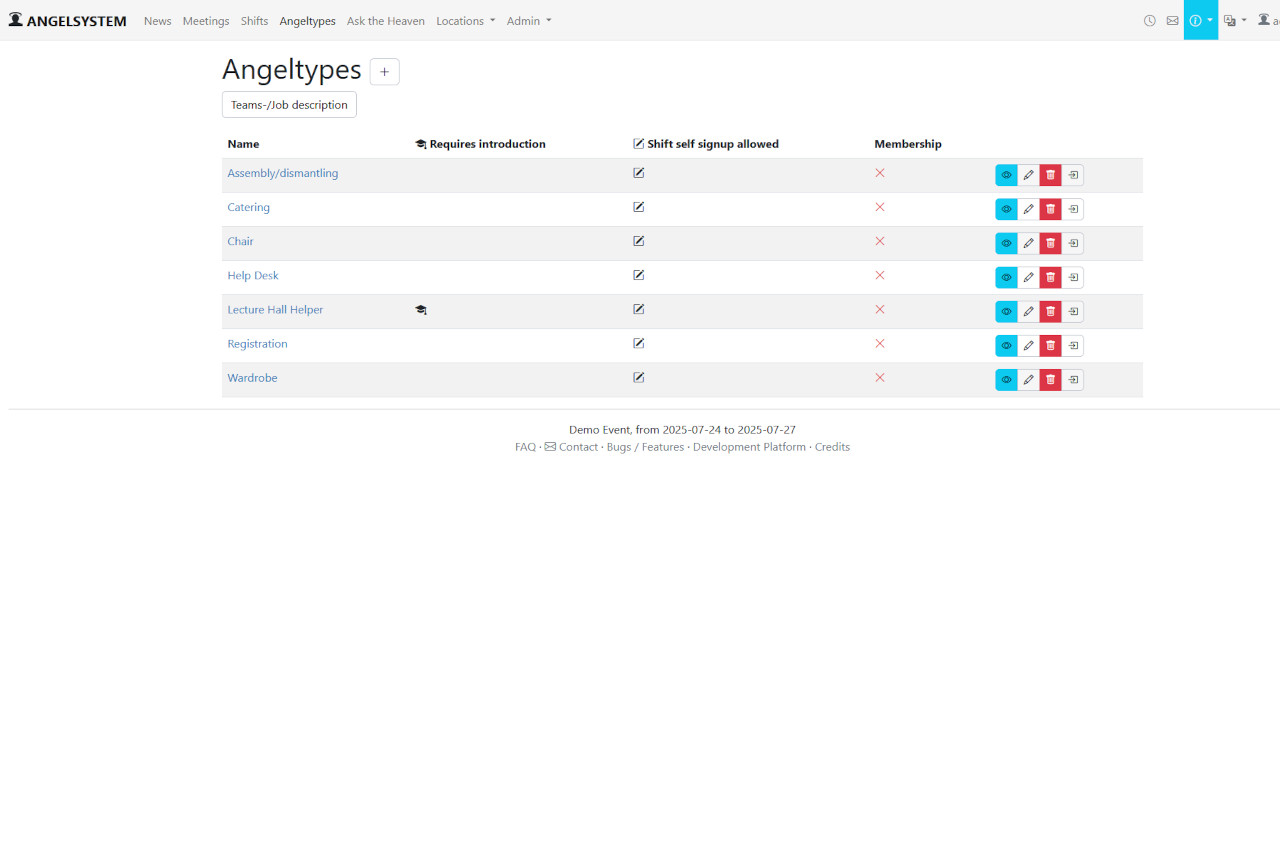The width and height of the screenshot is (1280, 853).
Task: Expand the Admin dropdown menu
Action: [x=529, y=20]
